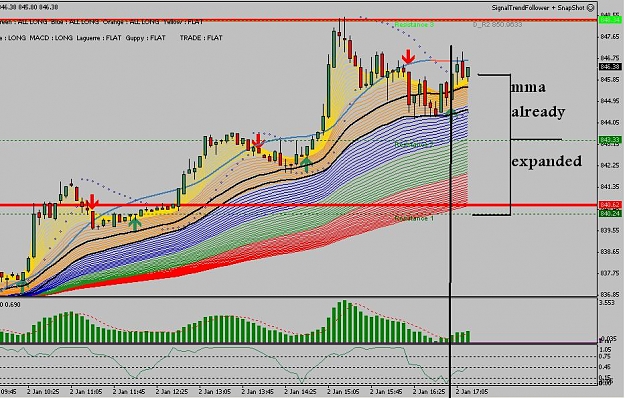Click the 2 Jan 16:25 time label

[429, 392]
